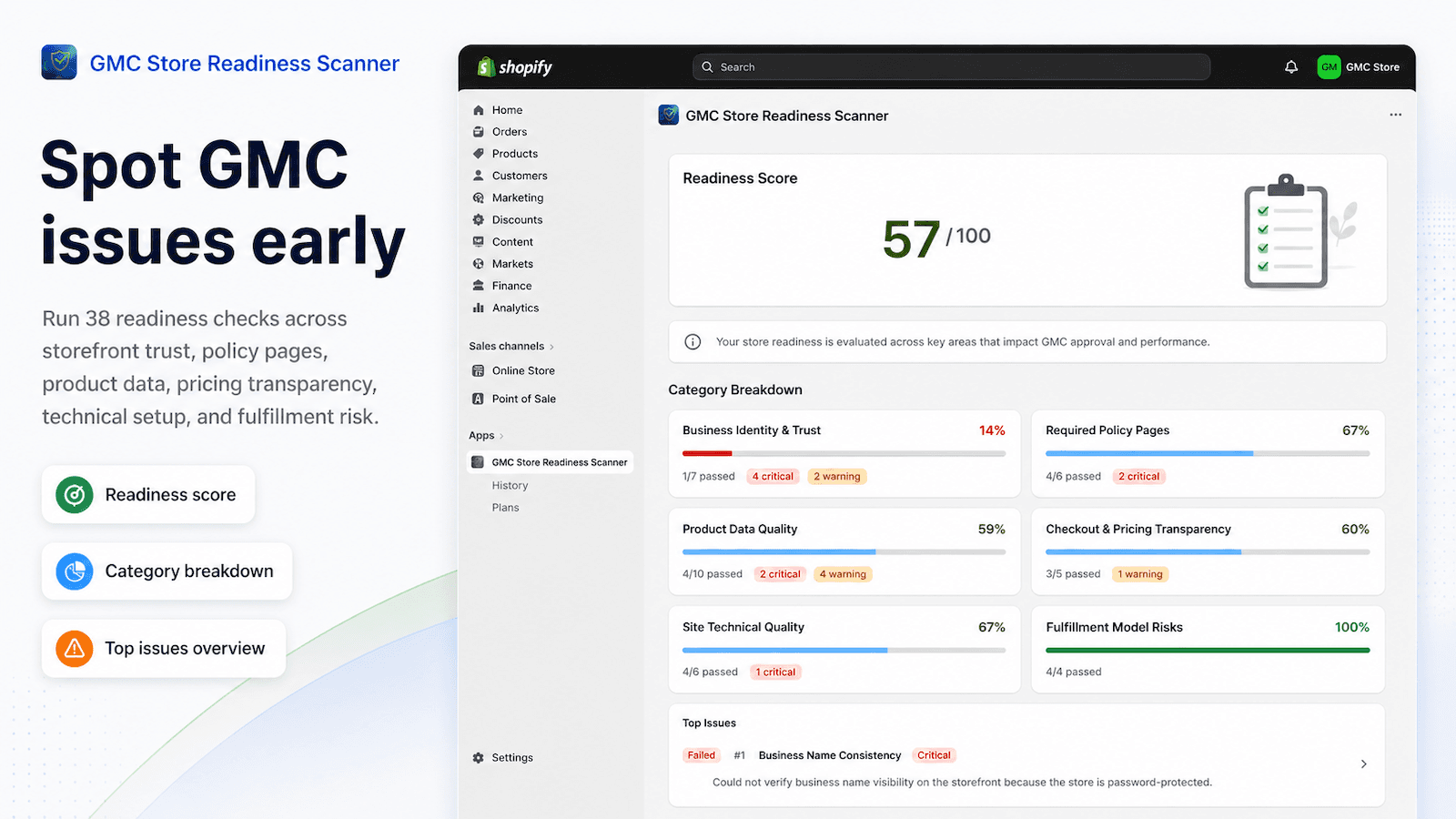Open the Markets page
The height and width of the screenshot is (819, 1456).
[512, 264]
